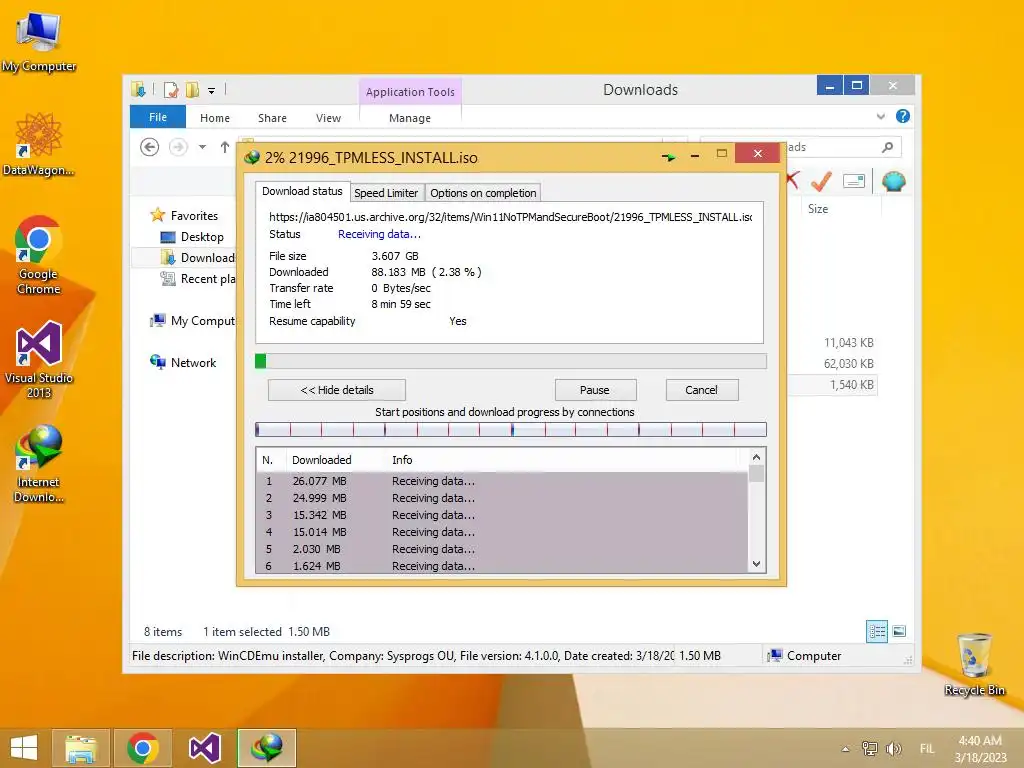Screen dimensions: 1024x768
Task: Click the Info column header
Action: pos(402,460)
